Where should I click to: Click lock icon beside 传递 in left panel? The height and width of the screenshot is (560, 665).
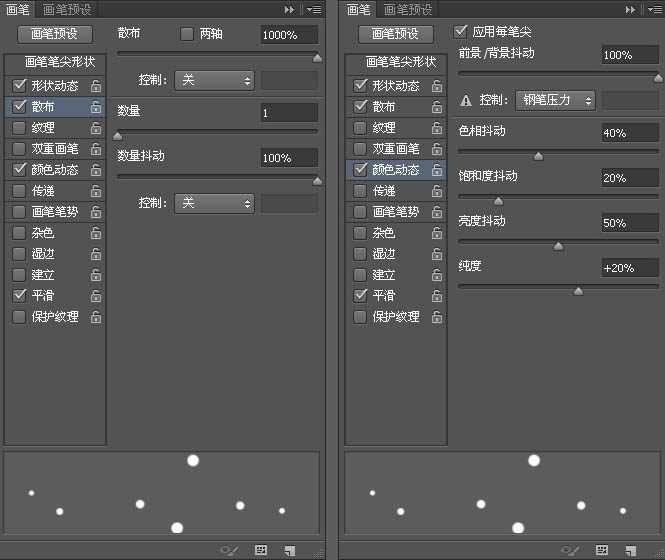(96, 191)
